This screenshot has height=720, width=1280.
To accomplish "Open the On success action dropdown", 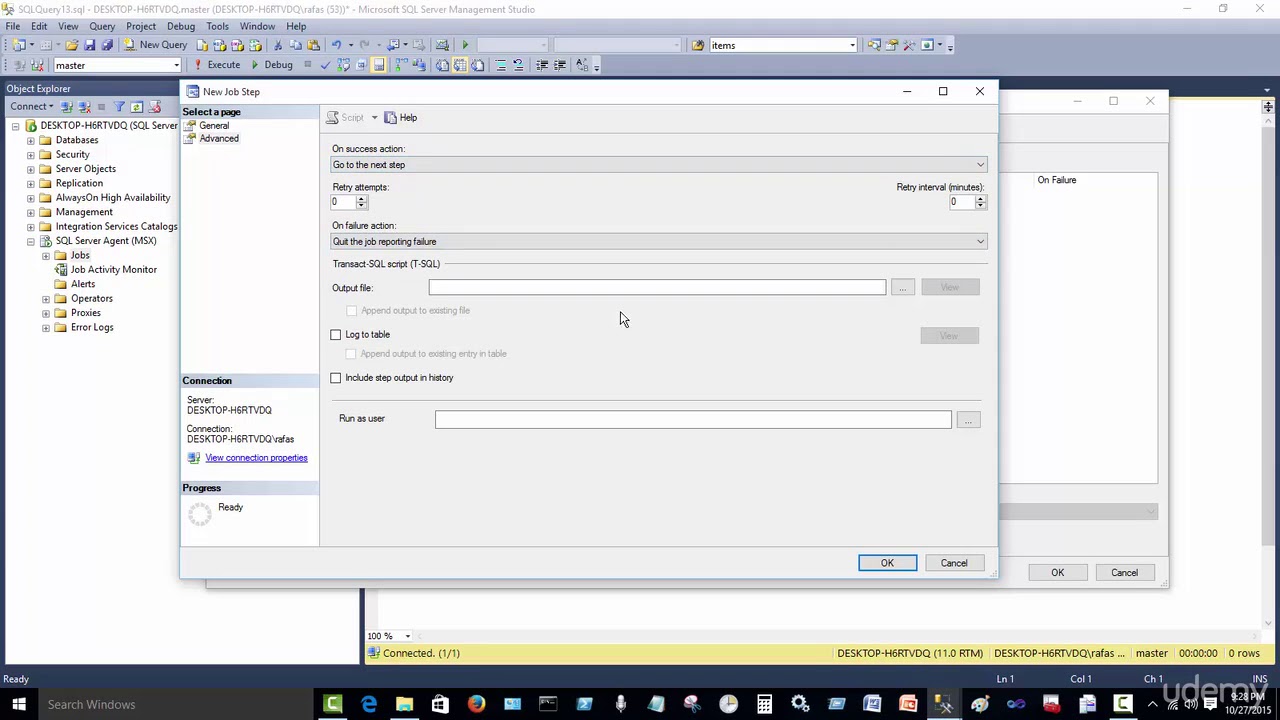I will tap(659, 165).
